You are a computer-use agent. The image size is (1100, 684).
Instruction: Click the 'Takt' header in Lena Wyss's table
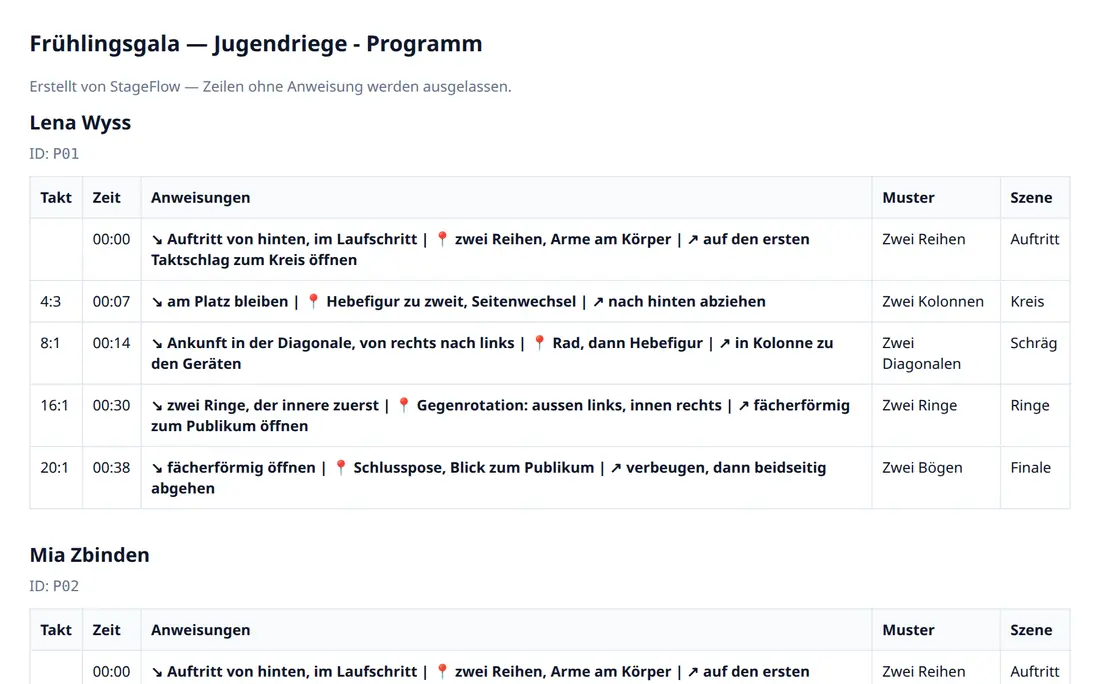tap(56, 197)
